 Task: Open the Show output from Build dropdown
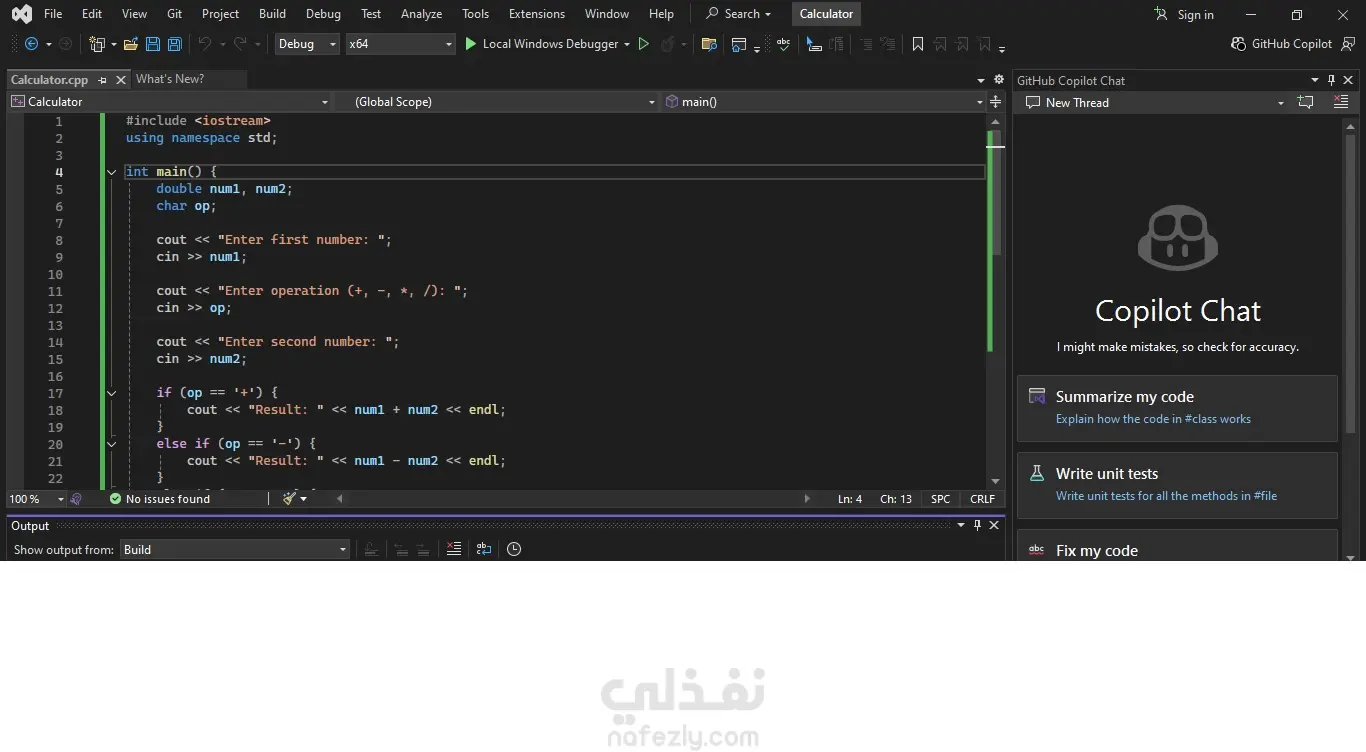point(235,549)
